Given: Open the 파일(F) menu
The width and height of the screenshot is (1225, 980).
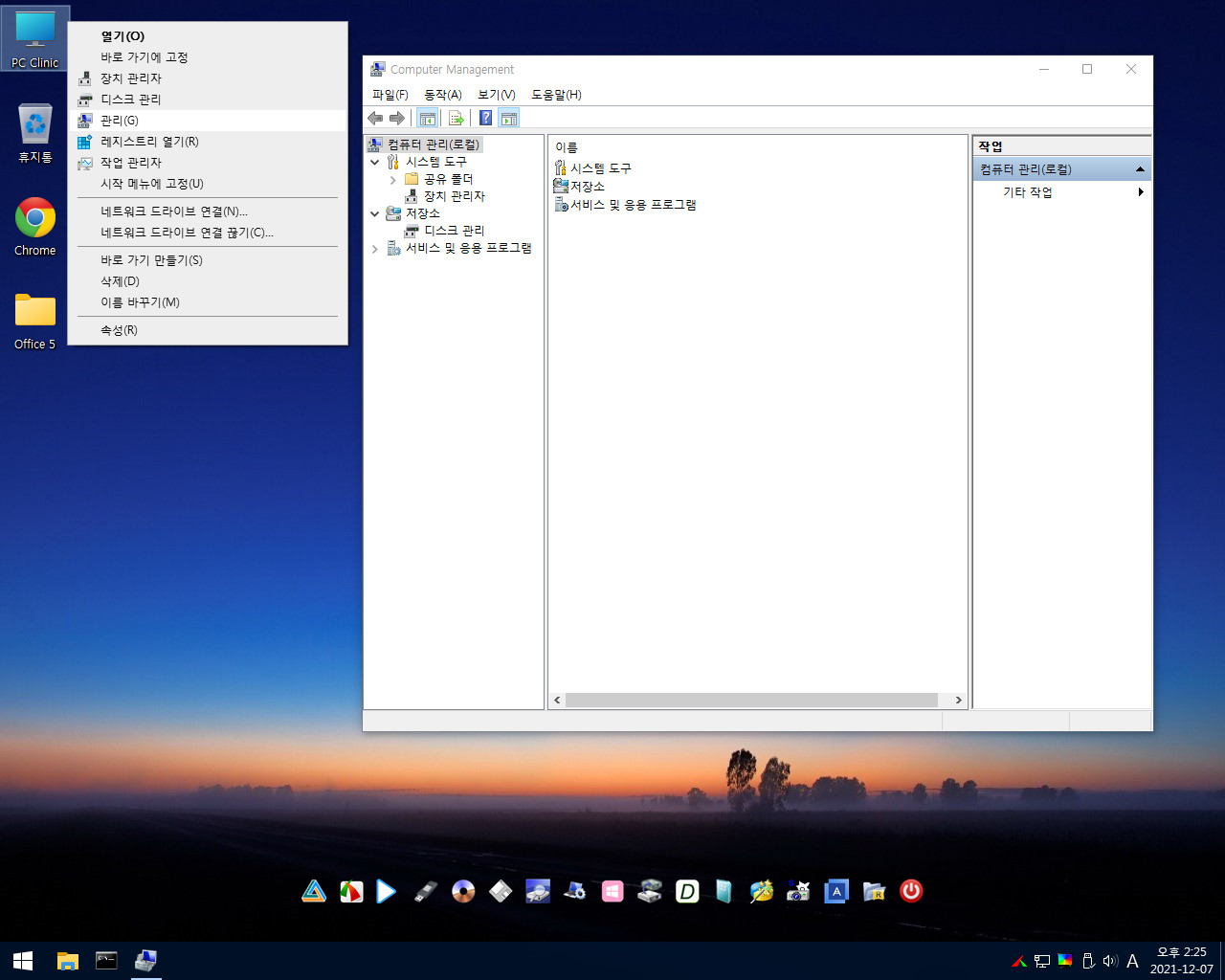Looking at the screenshot, I should (390, 95).
